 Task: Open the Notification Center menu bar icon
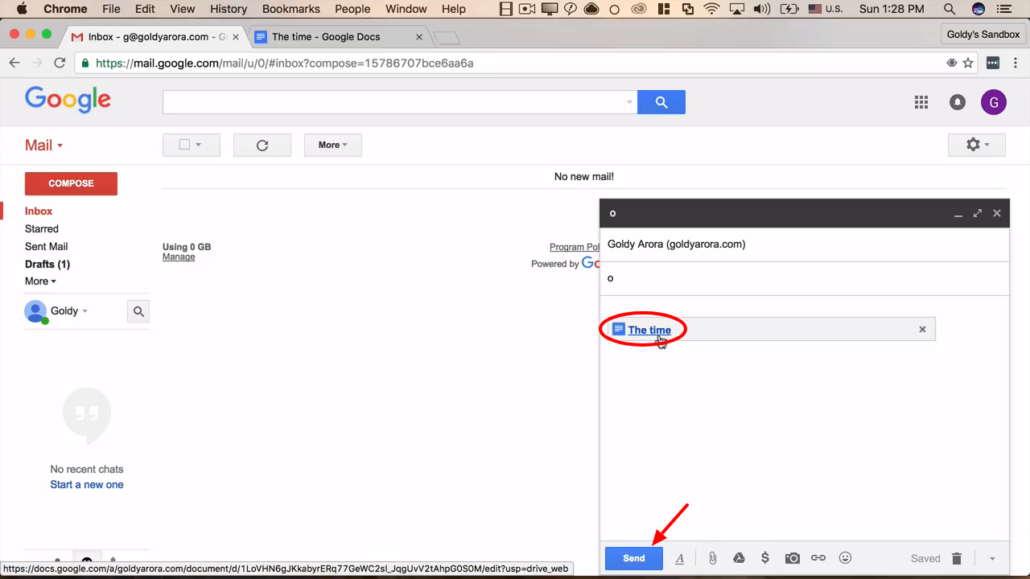(x=1004, y=9)
